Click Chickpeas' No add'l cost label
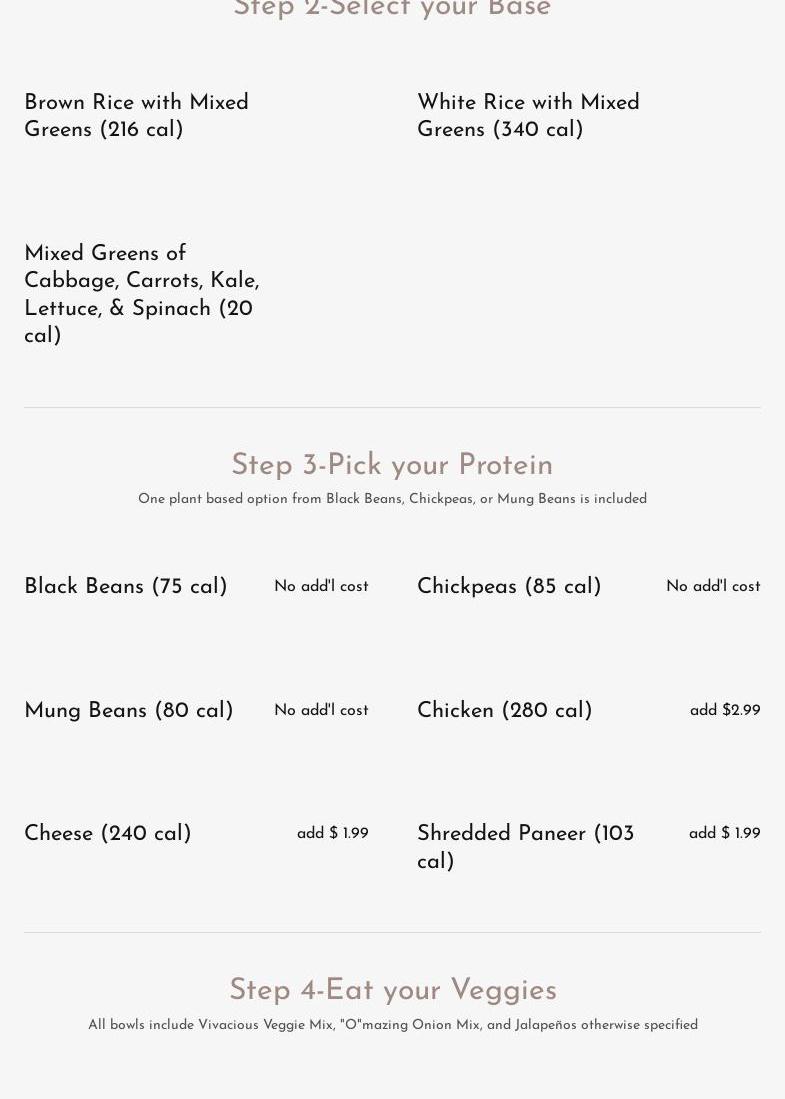 pyautogui.click(x=713, y=586)
